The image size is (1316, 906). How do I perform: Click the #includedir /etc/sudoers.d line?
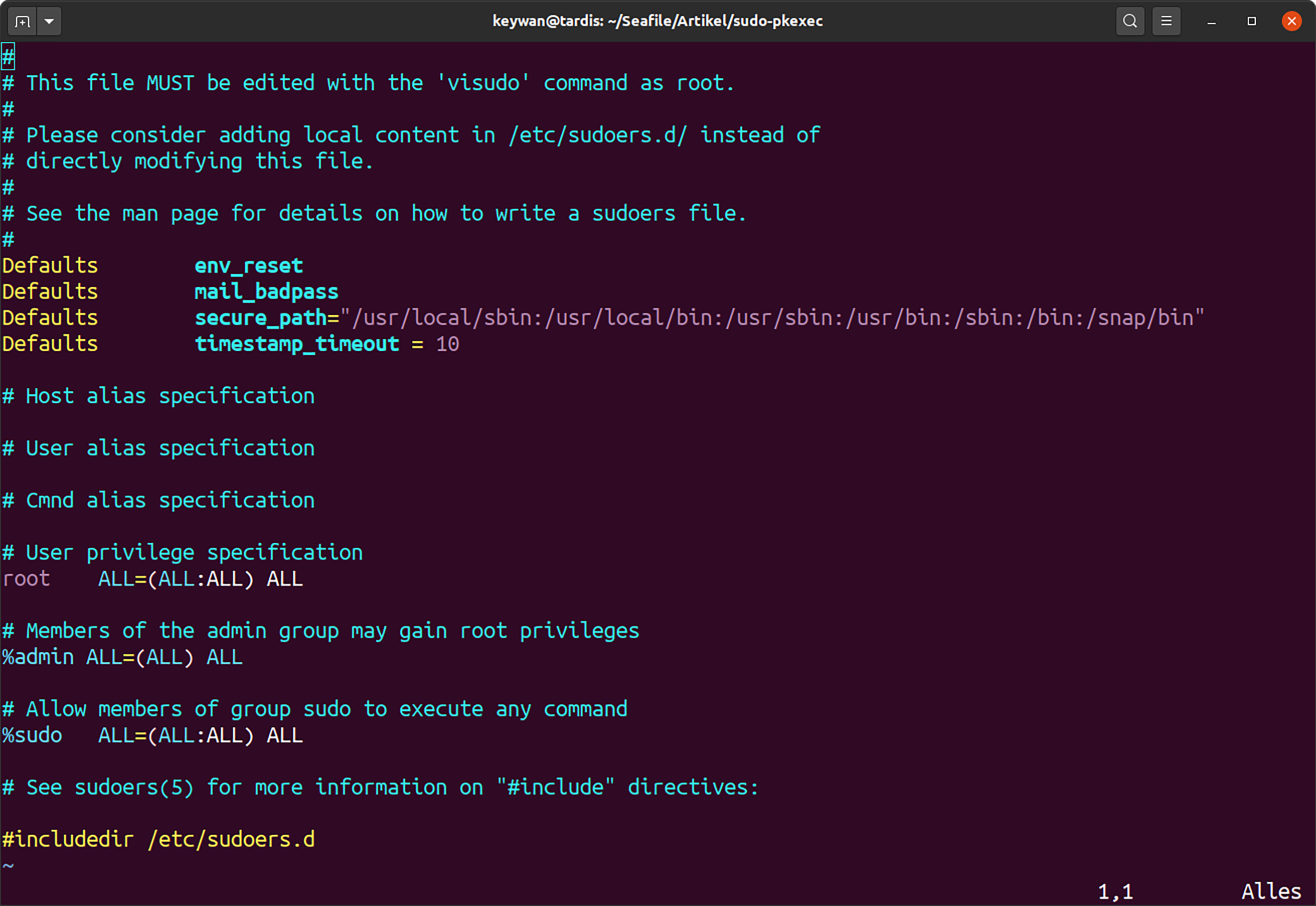point(159,839)
